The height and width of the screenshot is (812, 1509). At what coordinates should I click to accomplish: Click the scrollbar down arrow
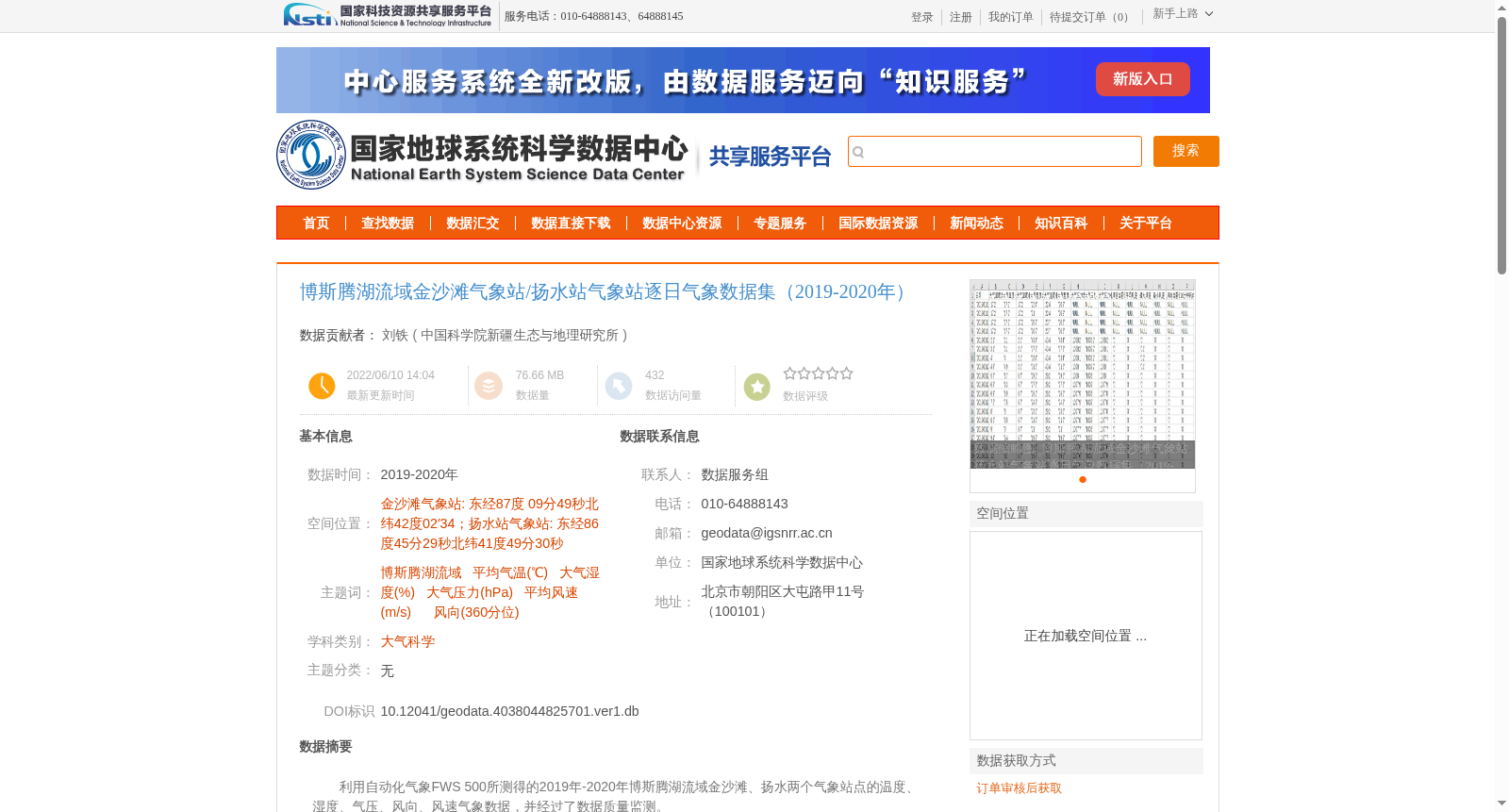1502,804
